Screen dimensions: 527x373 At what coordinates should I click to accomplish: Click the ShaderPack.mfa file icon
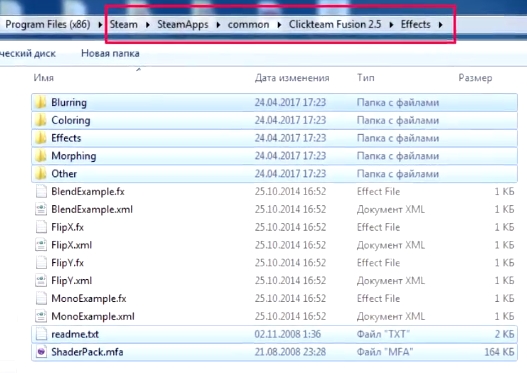(x=41, y=352)
